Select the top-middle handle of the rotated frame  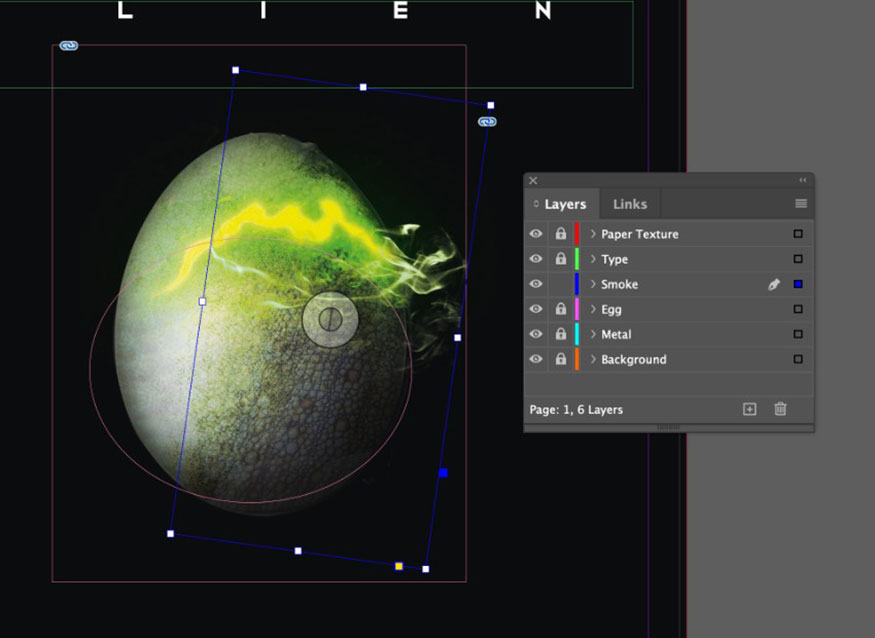tap(363, 87)
